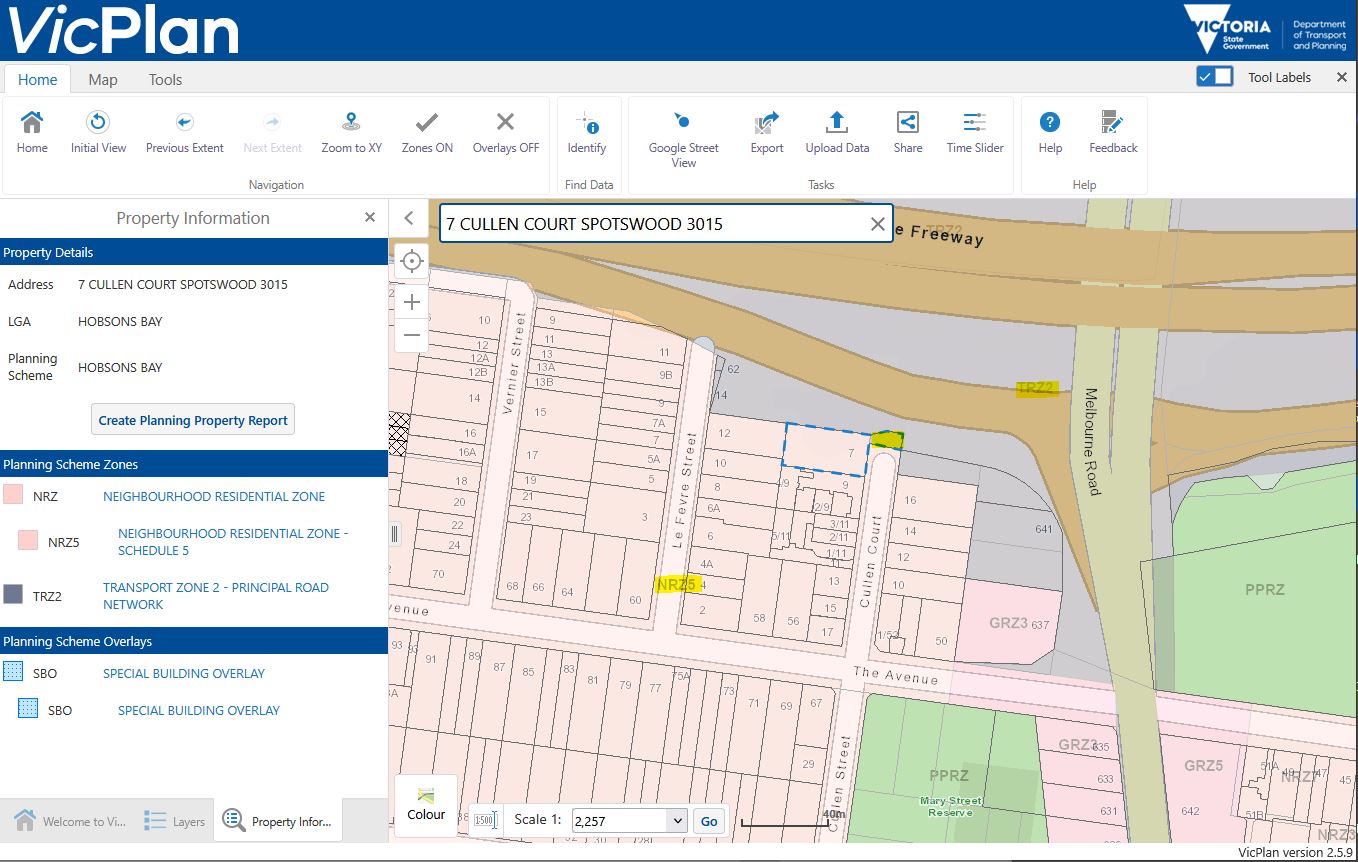The width and height of the screenshot is (1358, 862).
Task: Click the GRZ3 zone map label beside 637
Action: tap(1008, 623)
